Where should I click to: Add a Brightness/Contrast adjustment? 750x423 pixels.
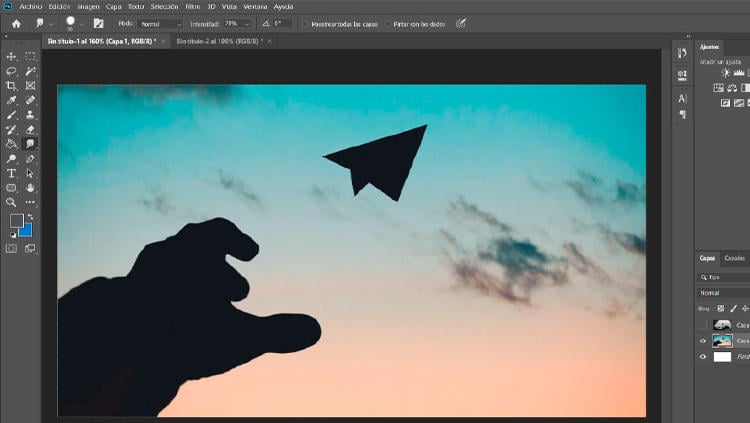tap(726, 73)
